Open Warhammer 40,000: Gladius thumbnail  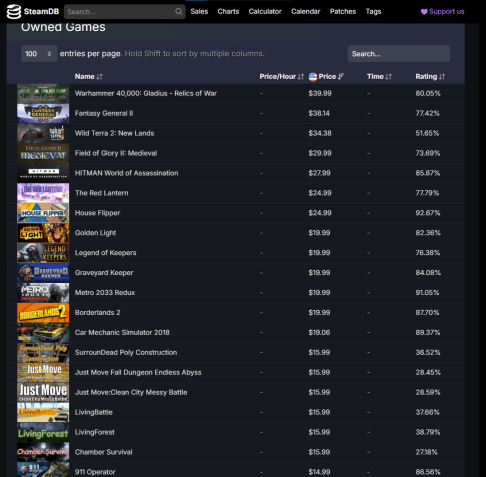pos(43,93)
